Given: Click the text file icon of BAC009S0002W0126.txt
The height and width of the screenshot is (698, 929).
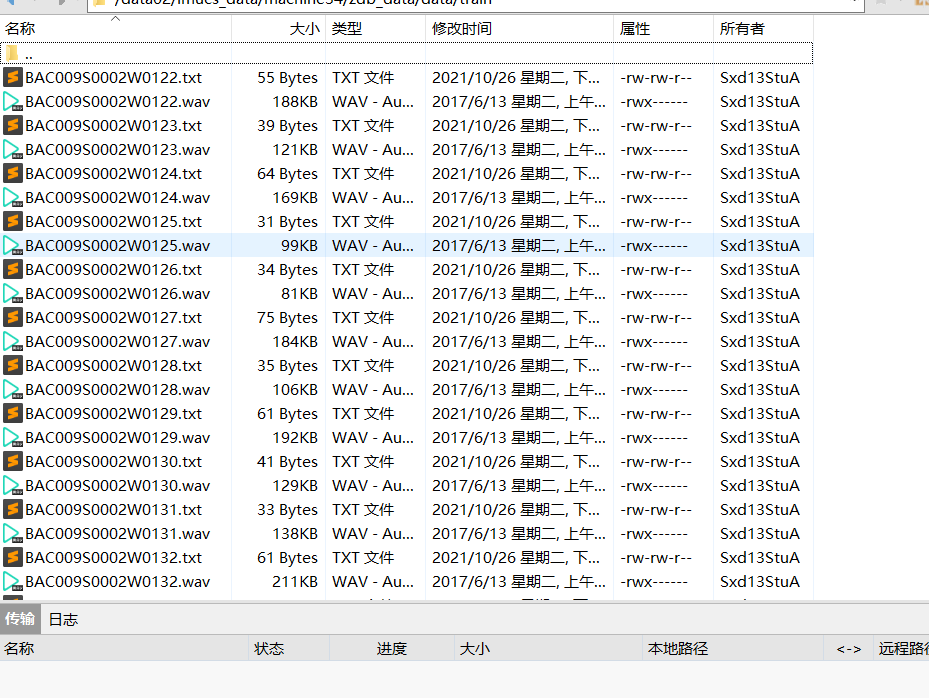Looking at the screenshot, I should point(13,269).
